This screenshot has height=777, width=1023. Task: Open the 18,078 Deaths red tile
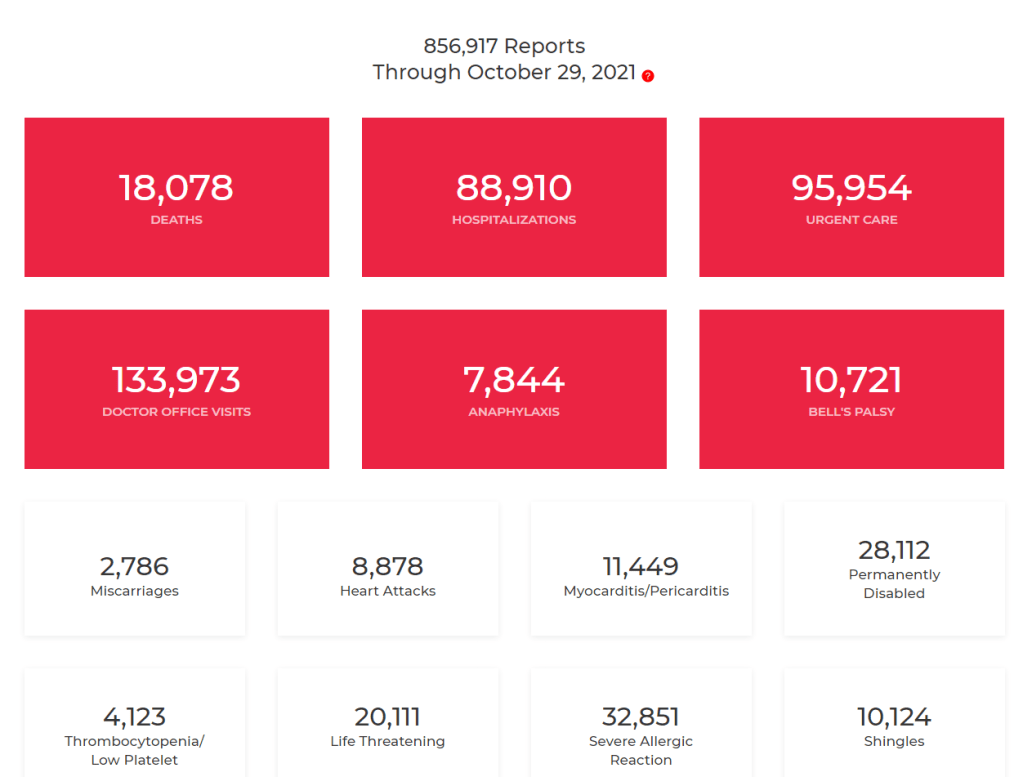176,197
